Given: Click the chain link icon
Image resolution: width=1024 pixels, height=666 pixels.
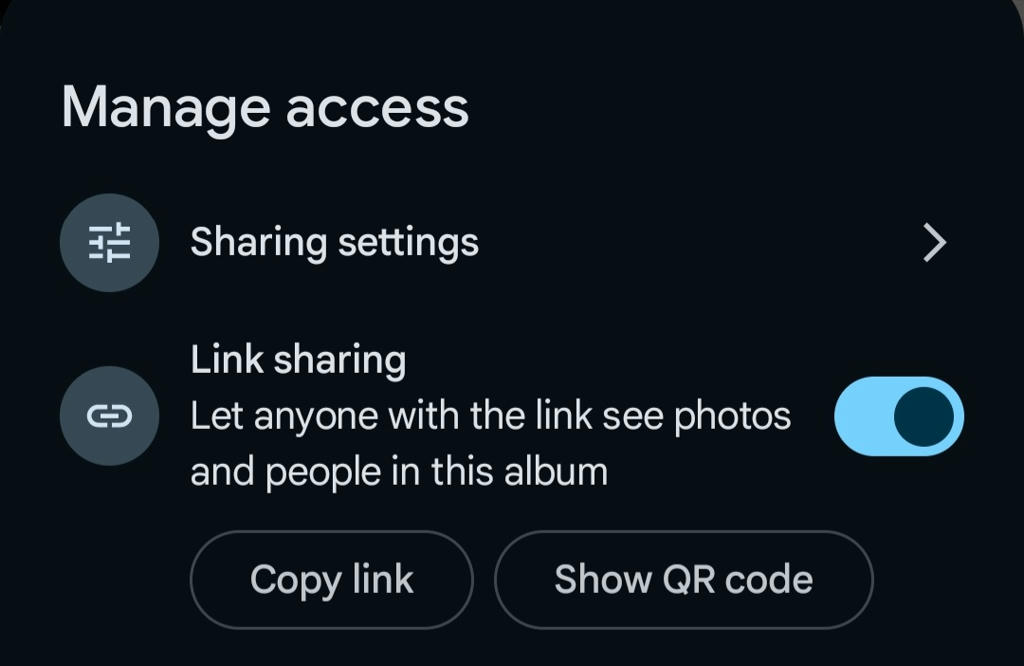Looking at the screenshot, I should [x=109, y=416].
